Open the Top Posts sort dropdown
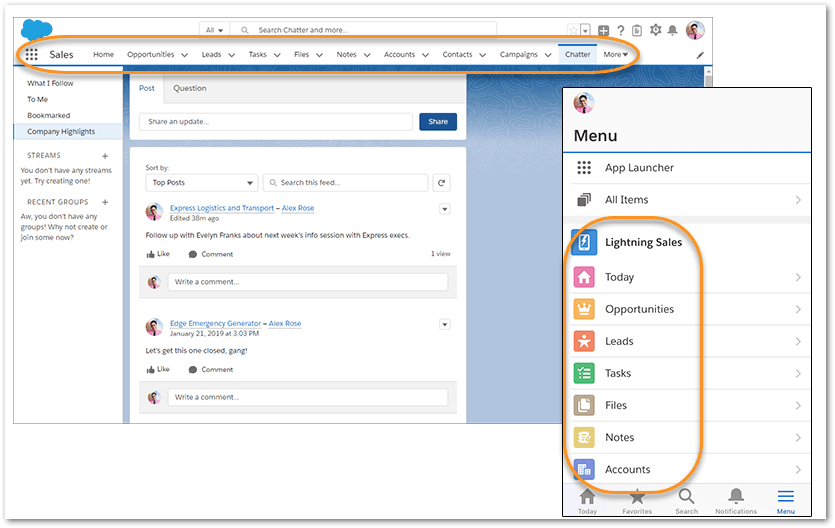The height and width of the screenshot is (528, 835). 202,183
